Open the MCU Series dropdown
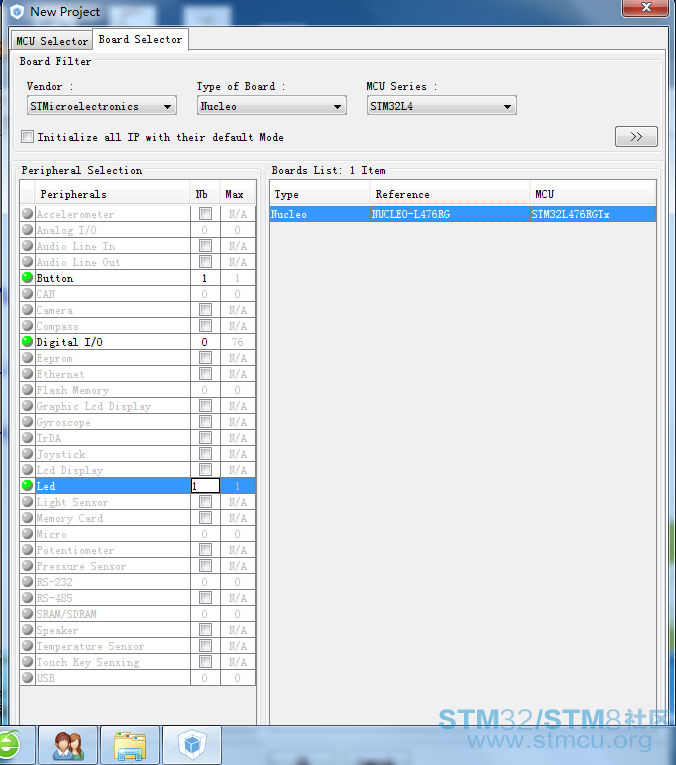Screen dimensions: 676x765 (441, 106)
